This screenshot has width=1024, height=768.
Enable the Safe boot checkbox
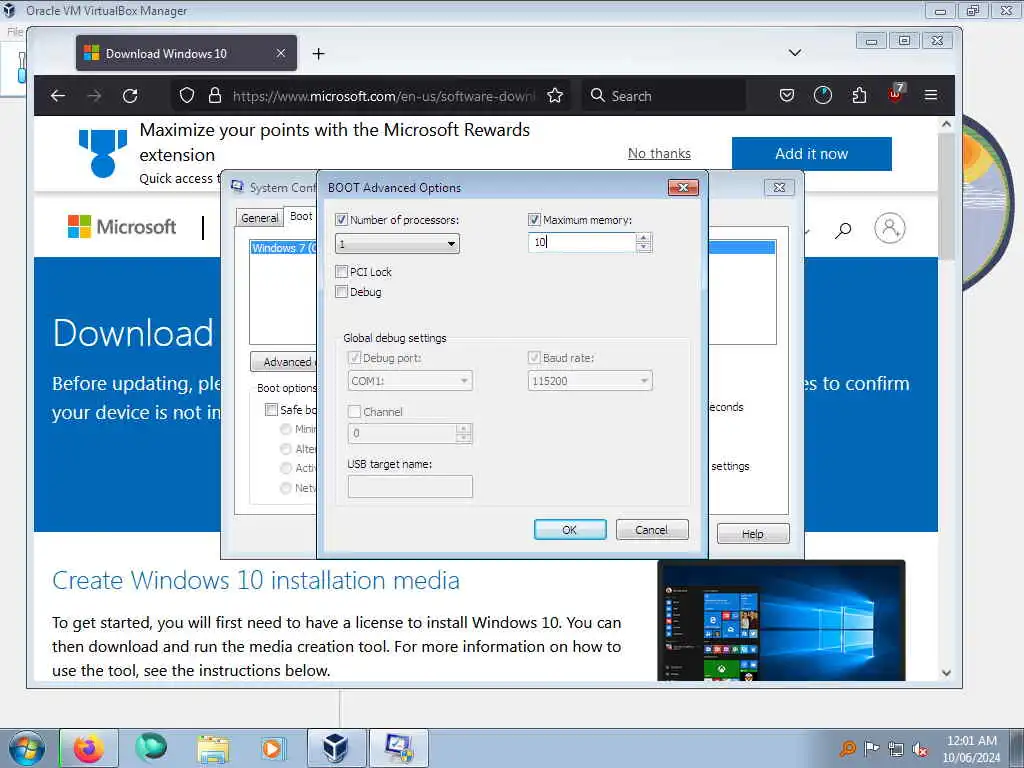click(271, 409)
